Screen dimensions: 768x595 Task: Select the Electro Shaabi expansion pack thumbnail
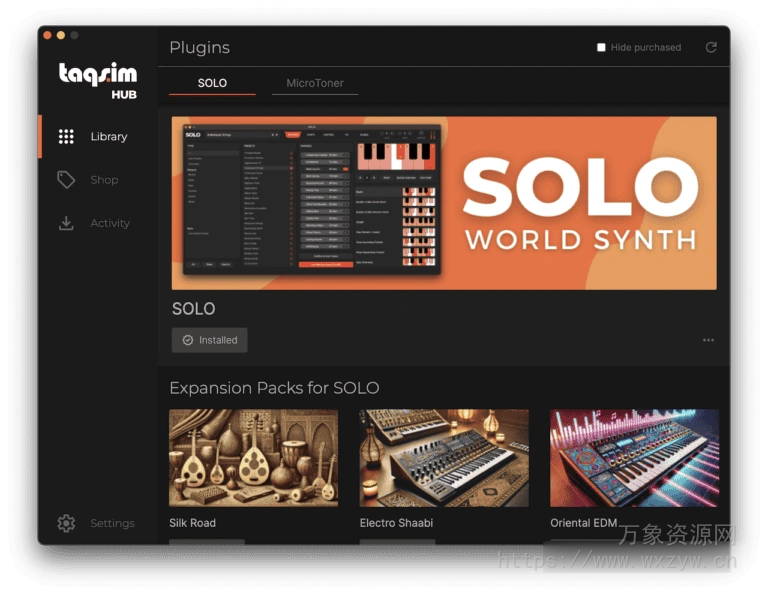(x=444, y=458)
